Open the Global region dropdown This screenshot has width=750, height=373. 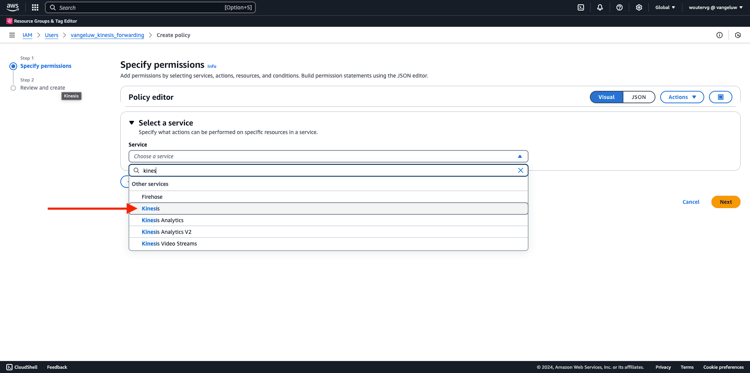[665, 7]
